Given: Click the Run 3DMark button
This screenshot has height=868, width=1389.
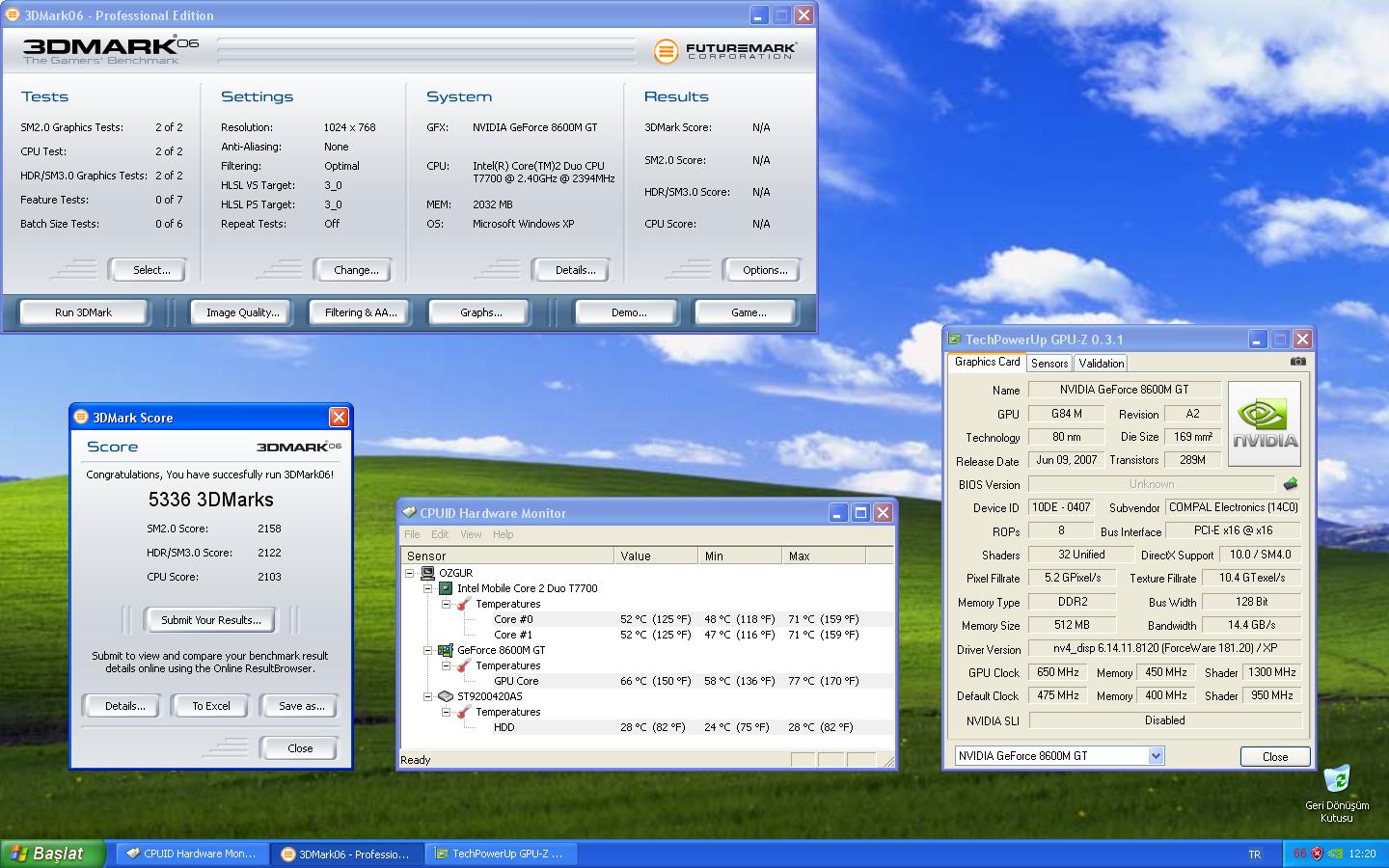Looking at the screenshot, I should [84, 312].
